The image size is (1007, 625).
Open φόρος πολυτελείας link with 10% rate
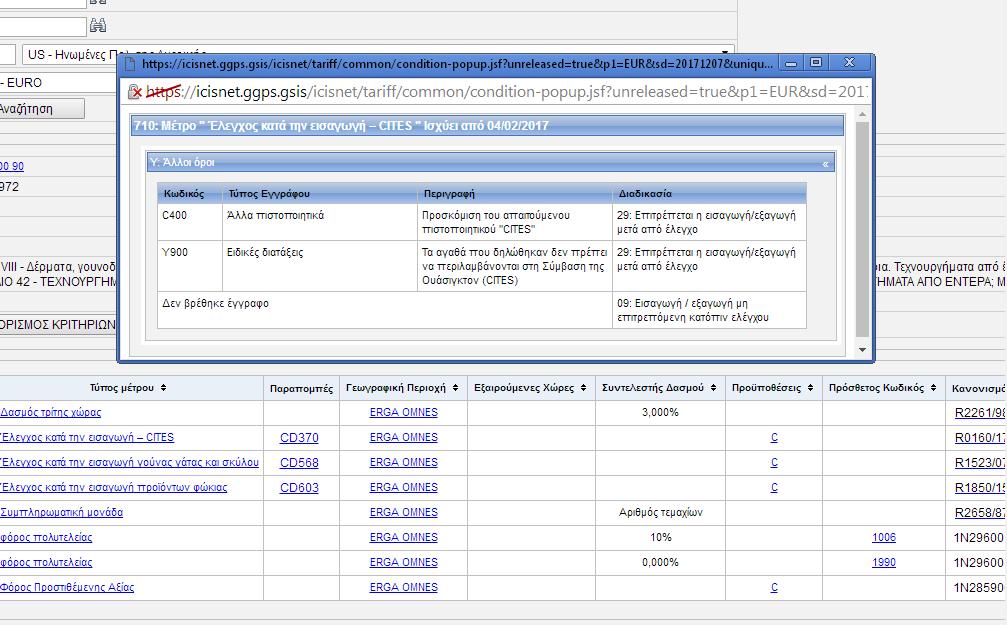[46, 538]
